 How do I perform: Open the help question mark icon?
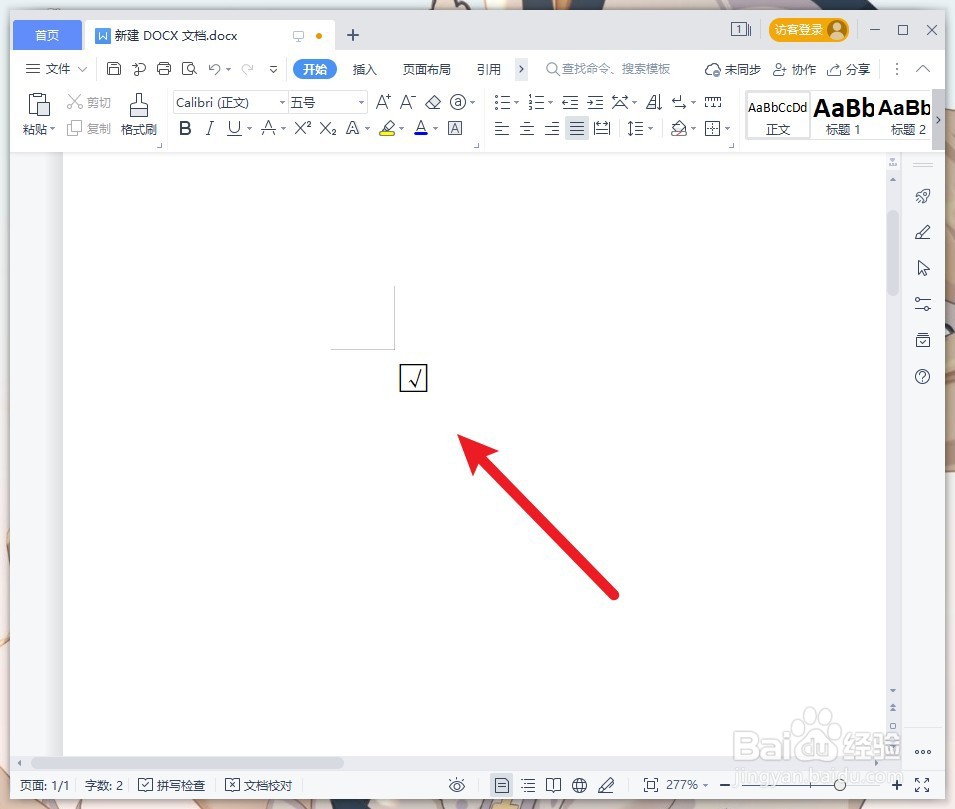click(x=923, y=376)
